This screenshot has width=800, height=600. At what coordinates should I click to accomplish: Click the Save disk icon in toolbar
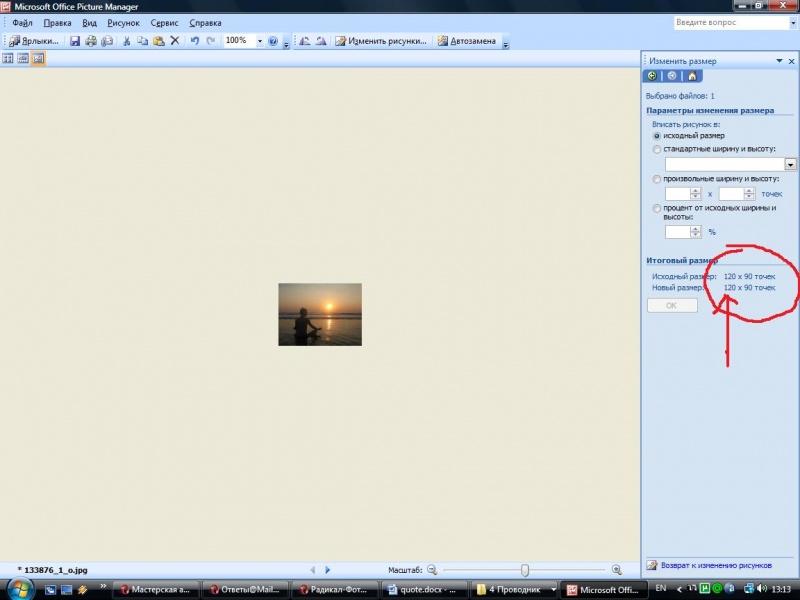click(x=75, y=41)
